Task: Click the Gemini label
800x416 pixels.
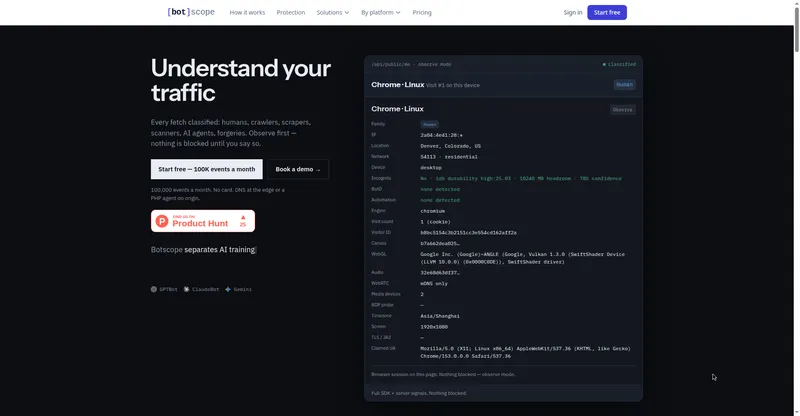Action: coord(242,289)
